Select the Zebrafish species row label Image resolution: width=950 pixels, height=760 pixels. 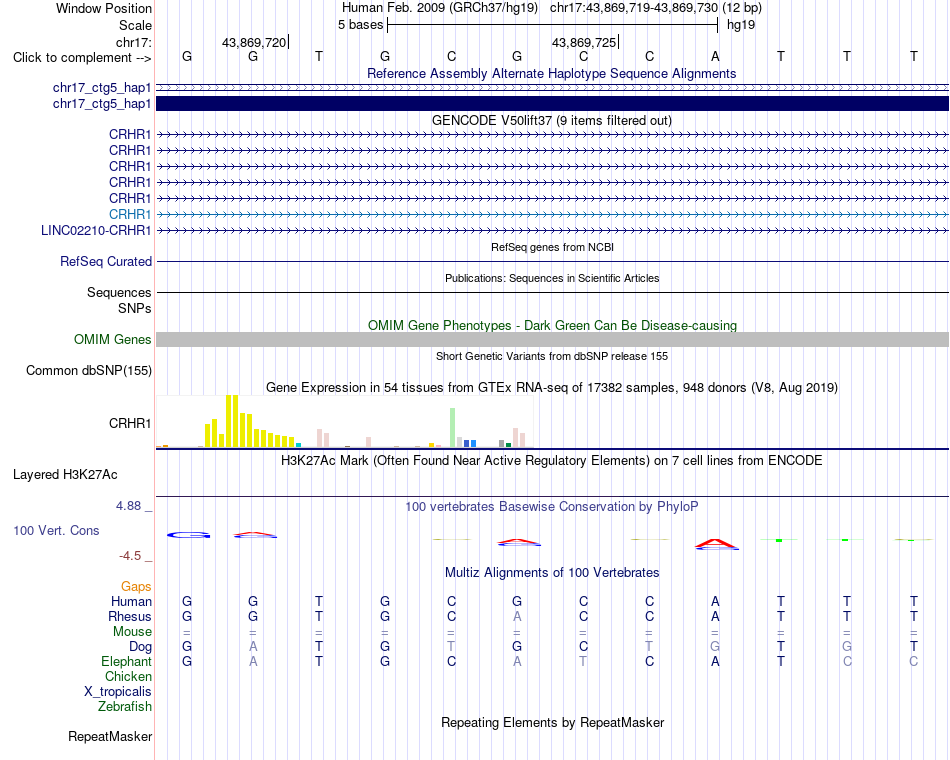pos(125,706)
